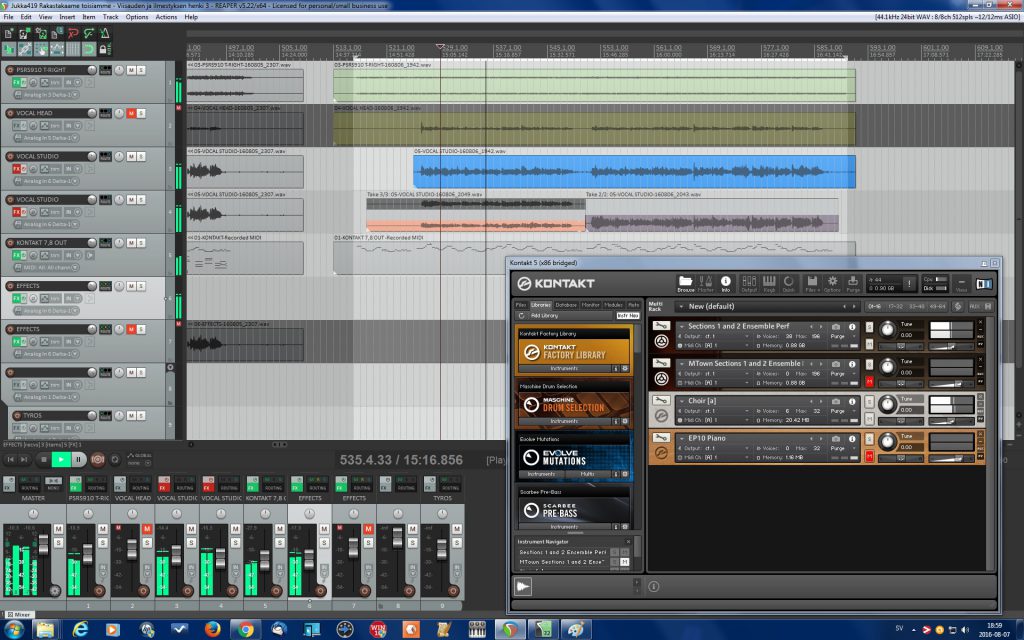Click the green redo arrow toolbar icon
Screen dimensions: 1024x640
click(88, 33)
